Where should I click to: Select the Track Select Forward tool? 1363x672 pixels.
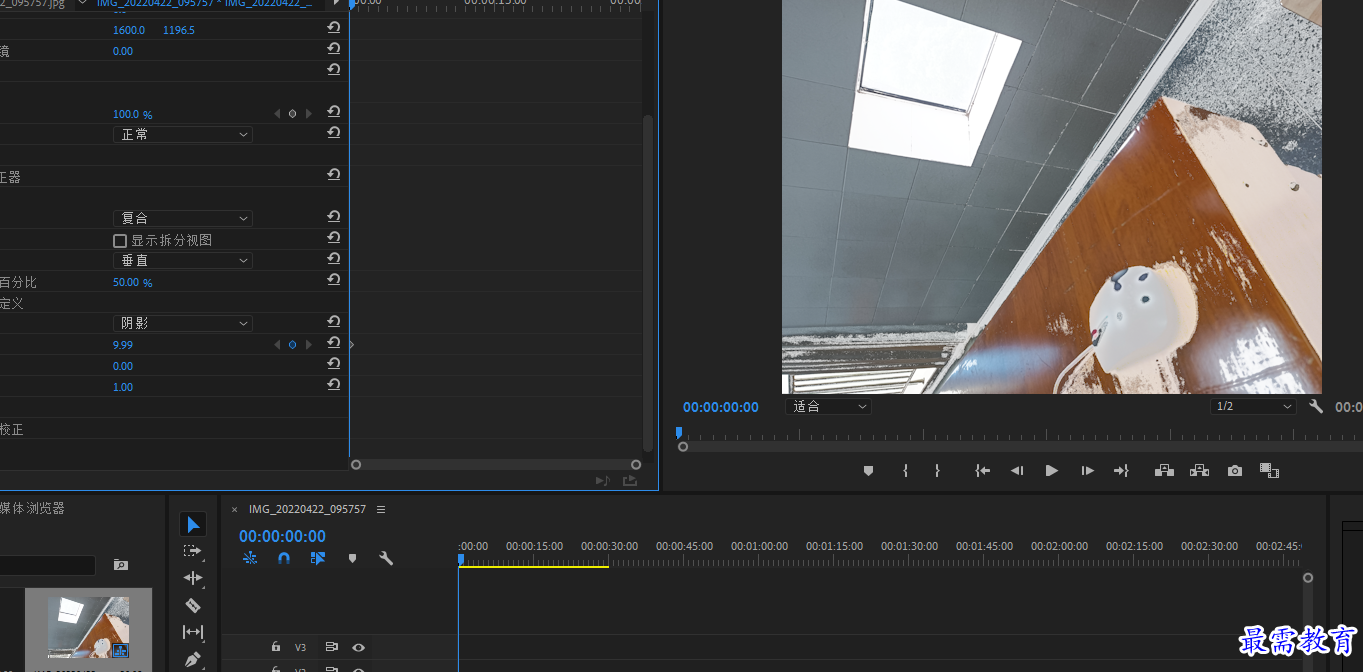click(x=193, y=551)
